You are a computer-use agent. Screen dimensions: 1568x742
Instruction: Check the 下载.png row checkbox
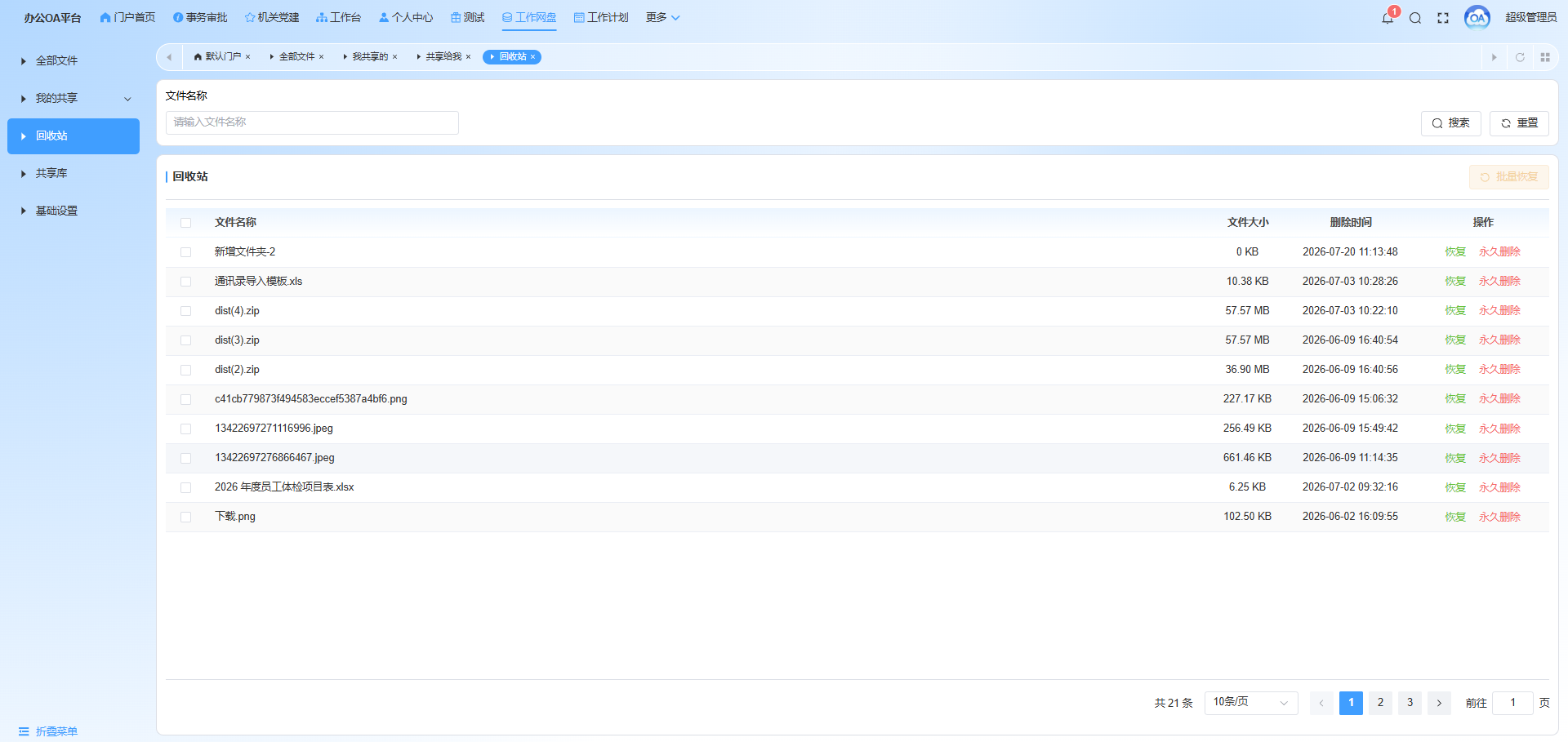point(185,517)
